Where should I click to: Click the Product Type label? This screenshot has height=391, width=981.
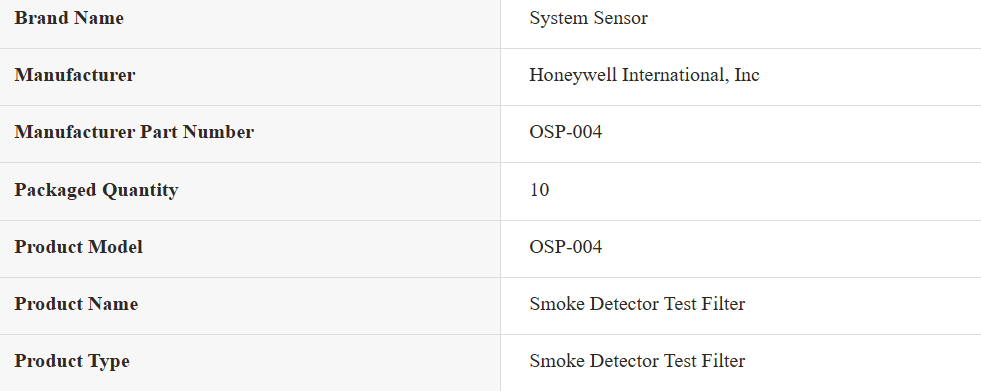(72, 361)
